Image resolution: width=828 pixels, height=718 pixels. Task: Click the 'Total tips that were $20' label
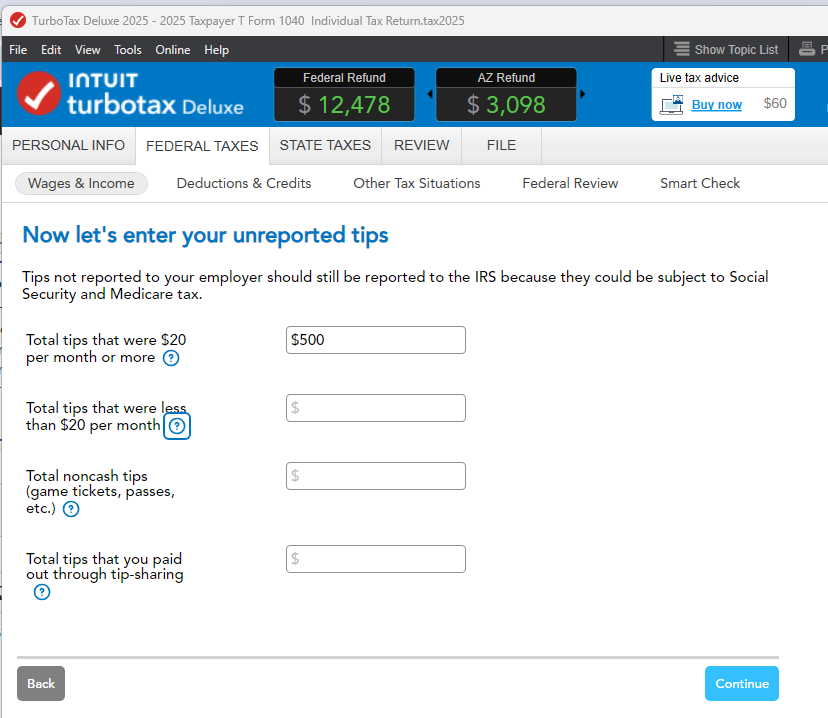tap(106, 339)
